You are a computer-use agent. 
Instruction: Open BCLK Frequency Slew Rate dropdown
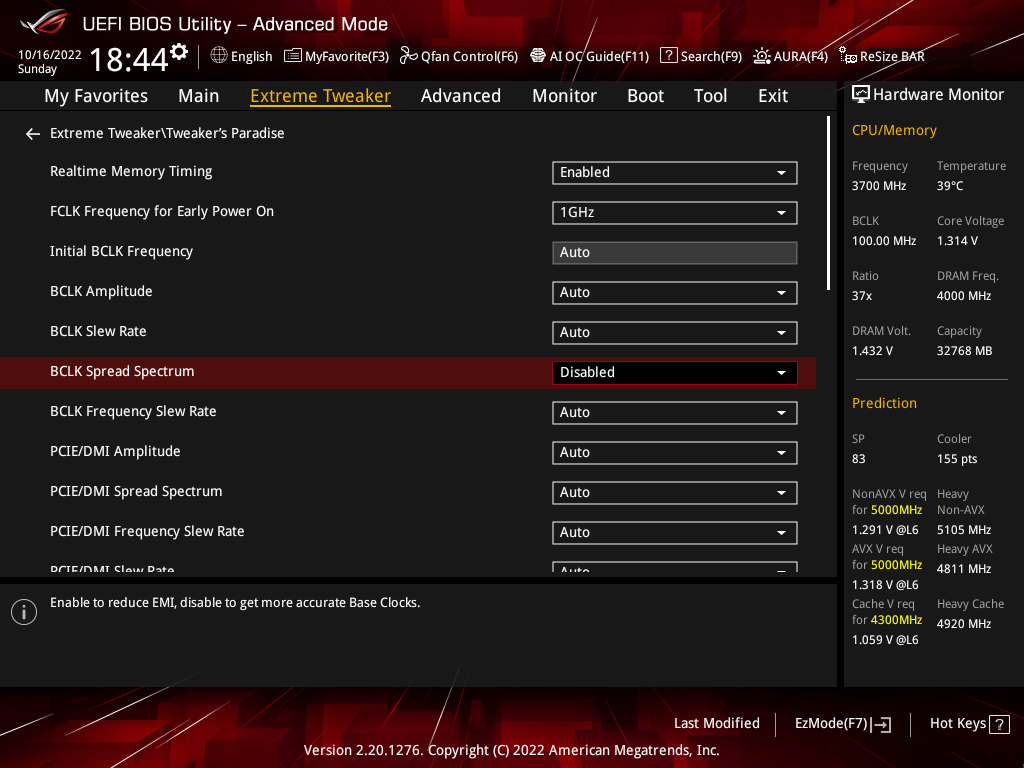tap(675, 413)
